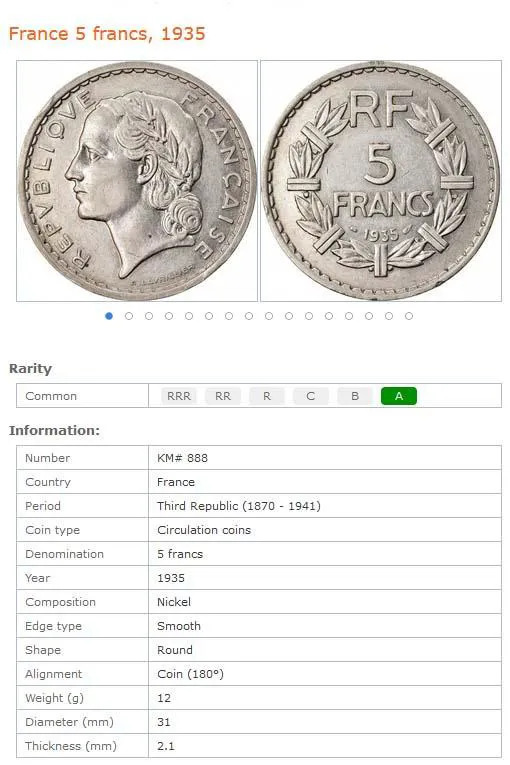Screen dimensions: 510x765
Task: Open the coin reverse 5 Francs image
Action: tap(381, 181)
